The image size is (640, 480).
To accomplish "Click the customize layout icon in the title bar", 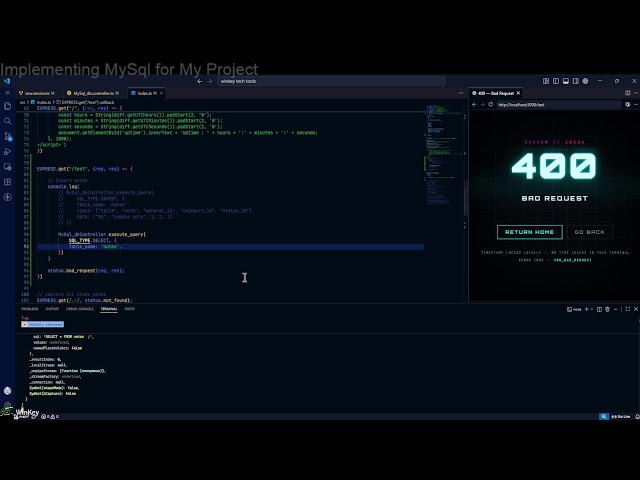I will click(x=546, y=81).
